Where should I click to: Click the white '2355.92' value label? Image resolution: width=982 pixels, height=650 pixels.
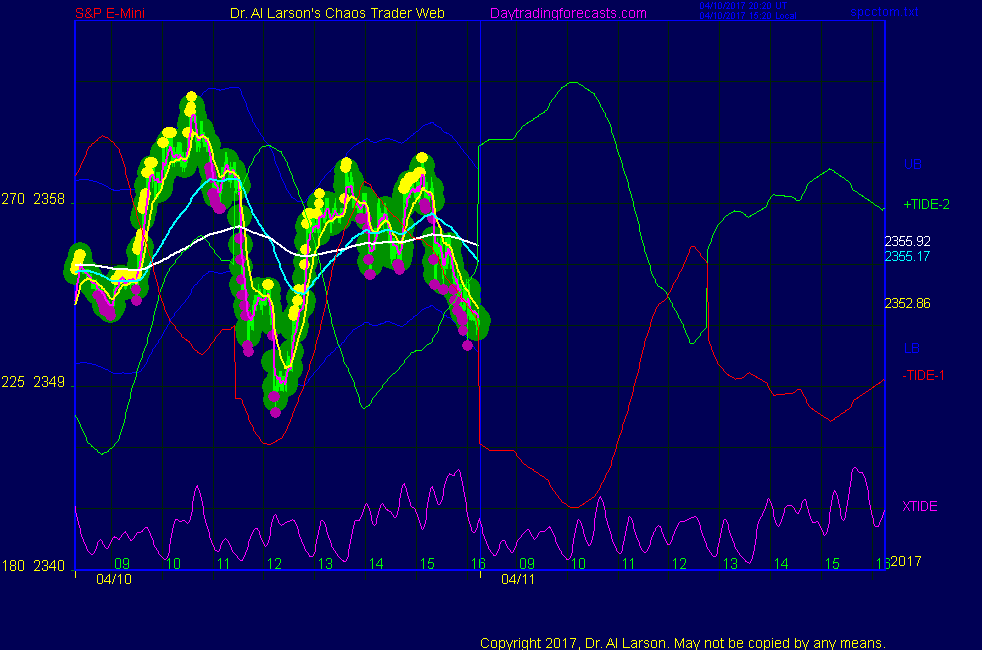907,241
